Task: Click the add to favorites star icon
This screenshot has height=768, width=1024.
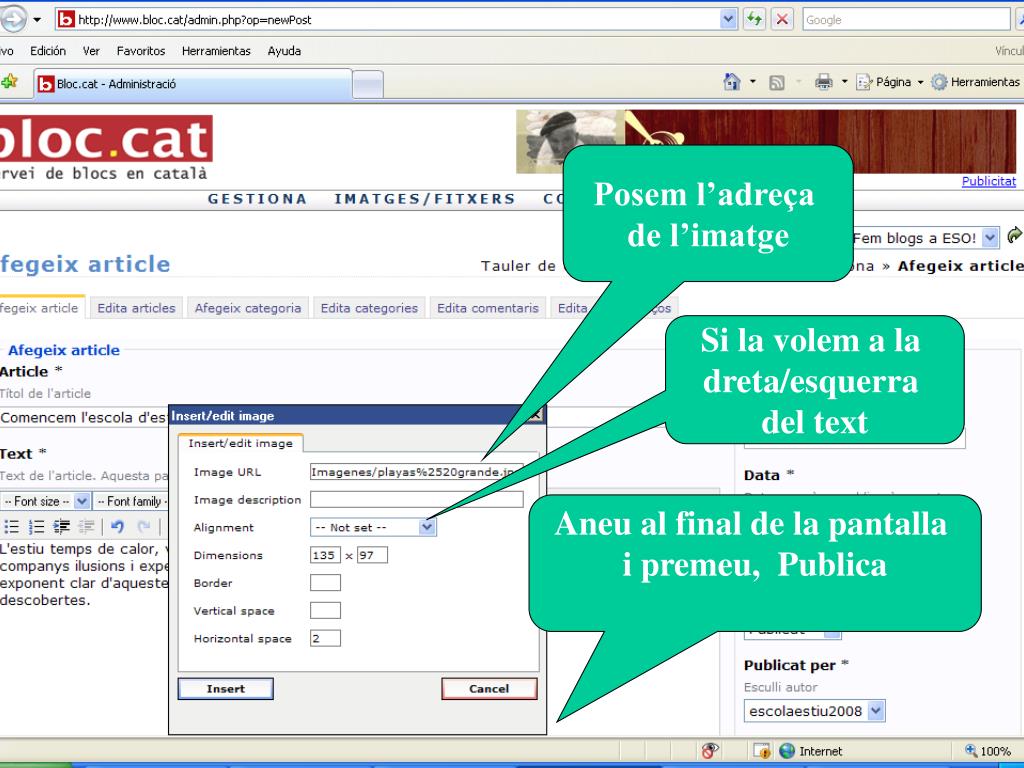Action: coord(9,82)
